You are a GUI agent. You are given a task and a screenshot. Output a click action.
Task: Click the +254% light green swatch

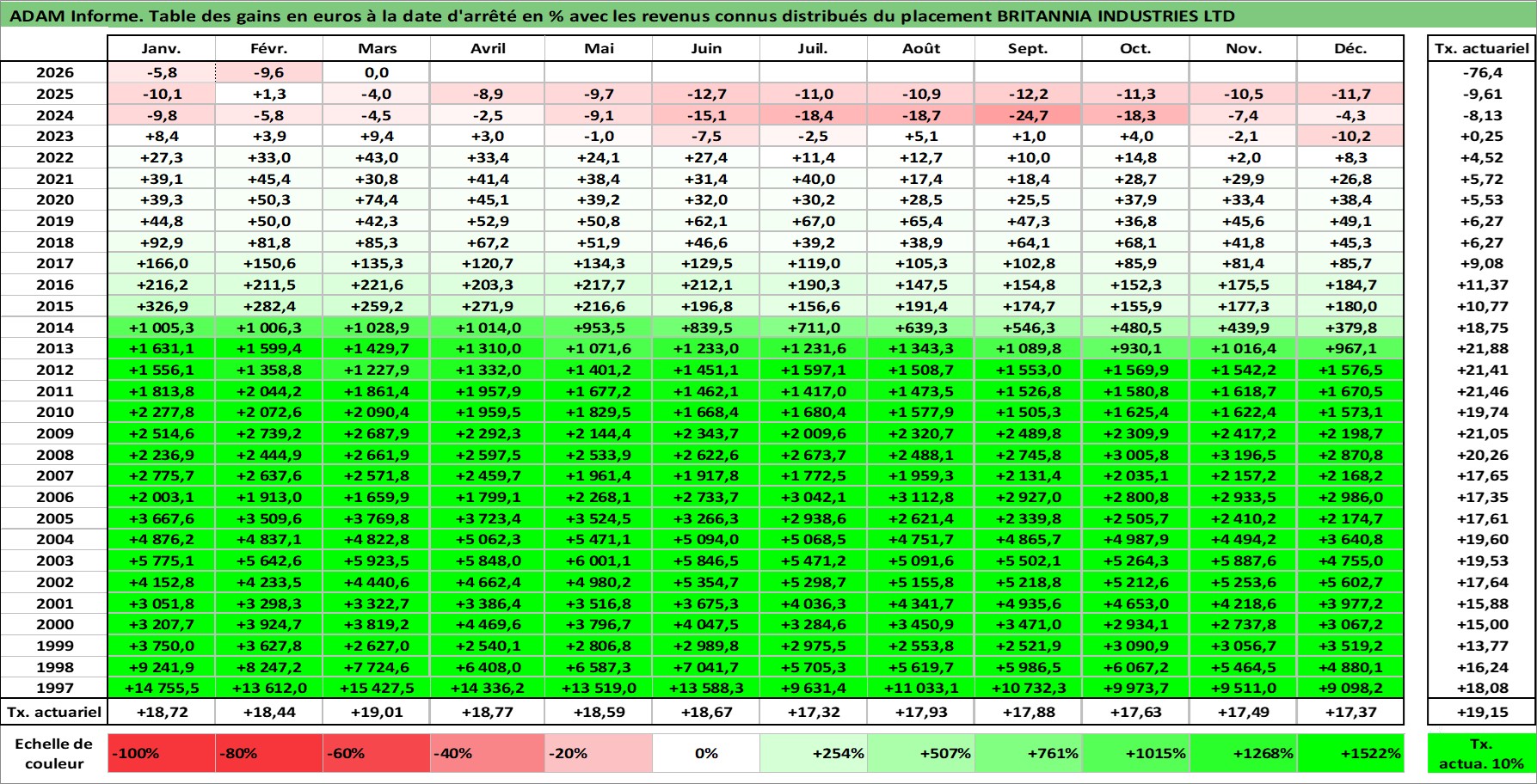click(814, 753)
